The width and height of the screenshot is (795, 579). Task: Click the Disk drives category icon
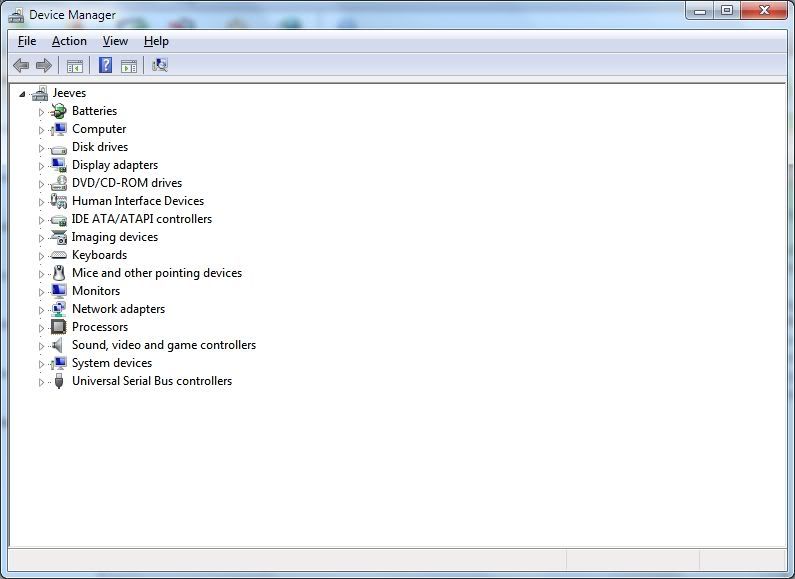click(59, 149)
